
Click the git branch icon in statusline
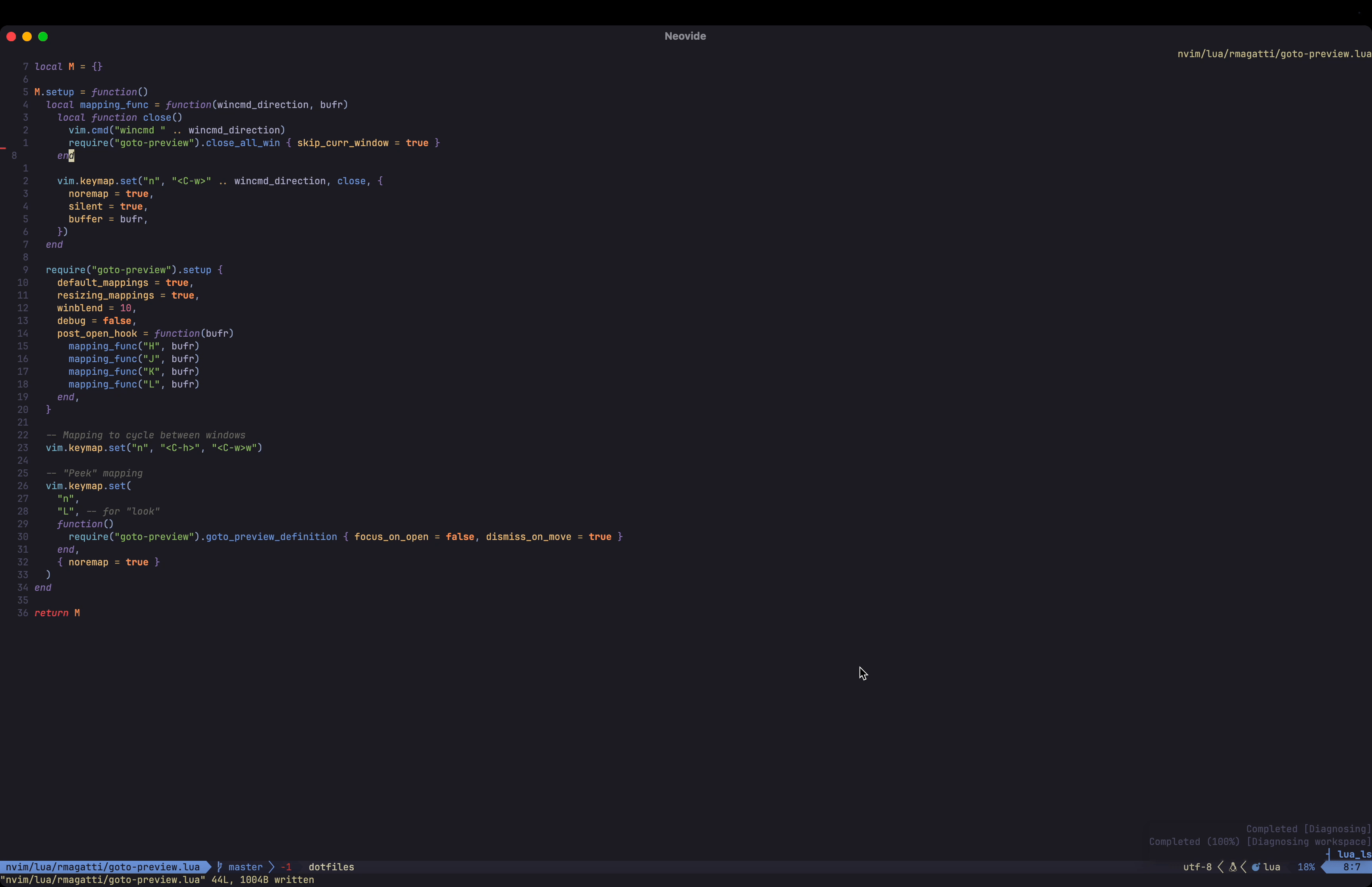[x=220, y=867]
